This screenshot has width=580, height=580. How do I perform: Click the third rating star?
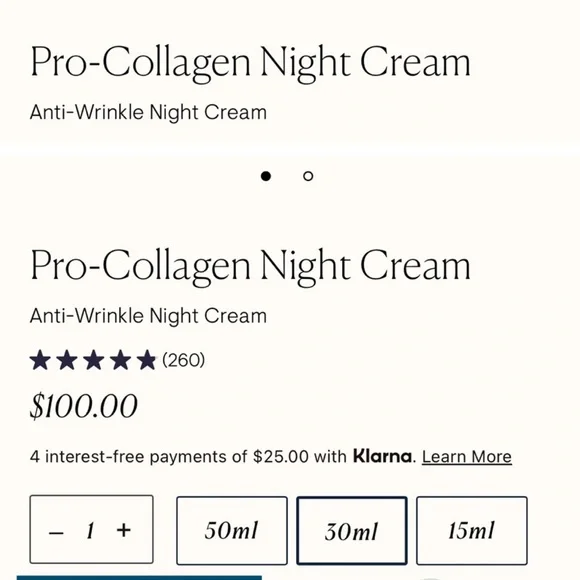point(94,360)
